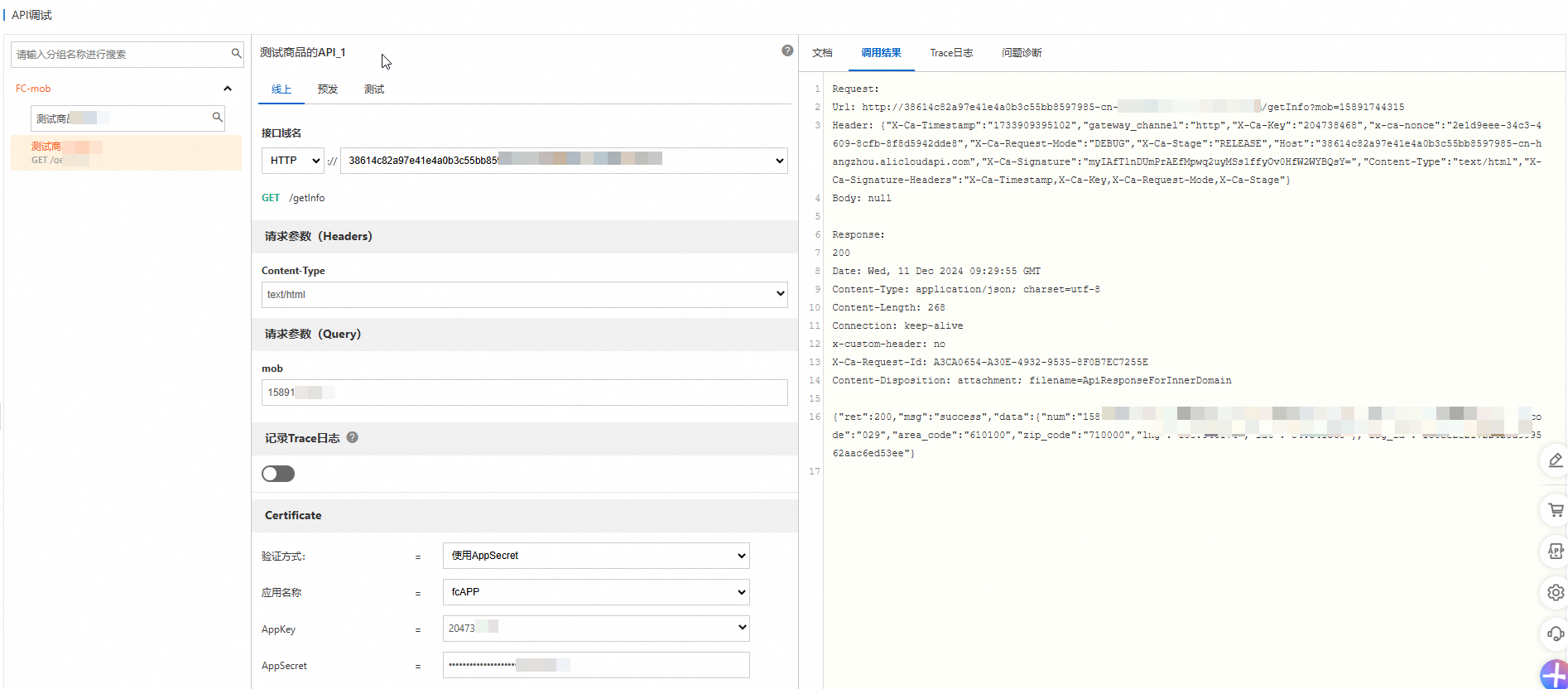The height and width of the screenshot is (689, 1568).
Task: Collapse the FC-mob group chevron
Action: click(228, 89)
